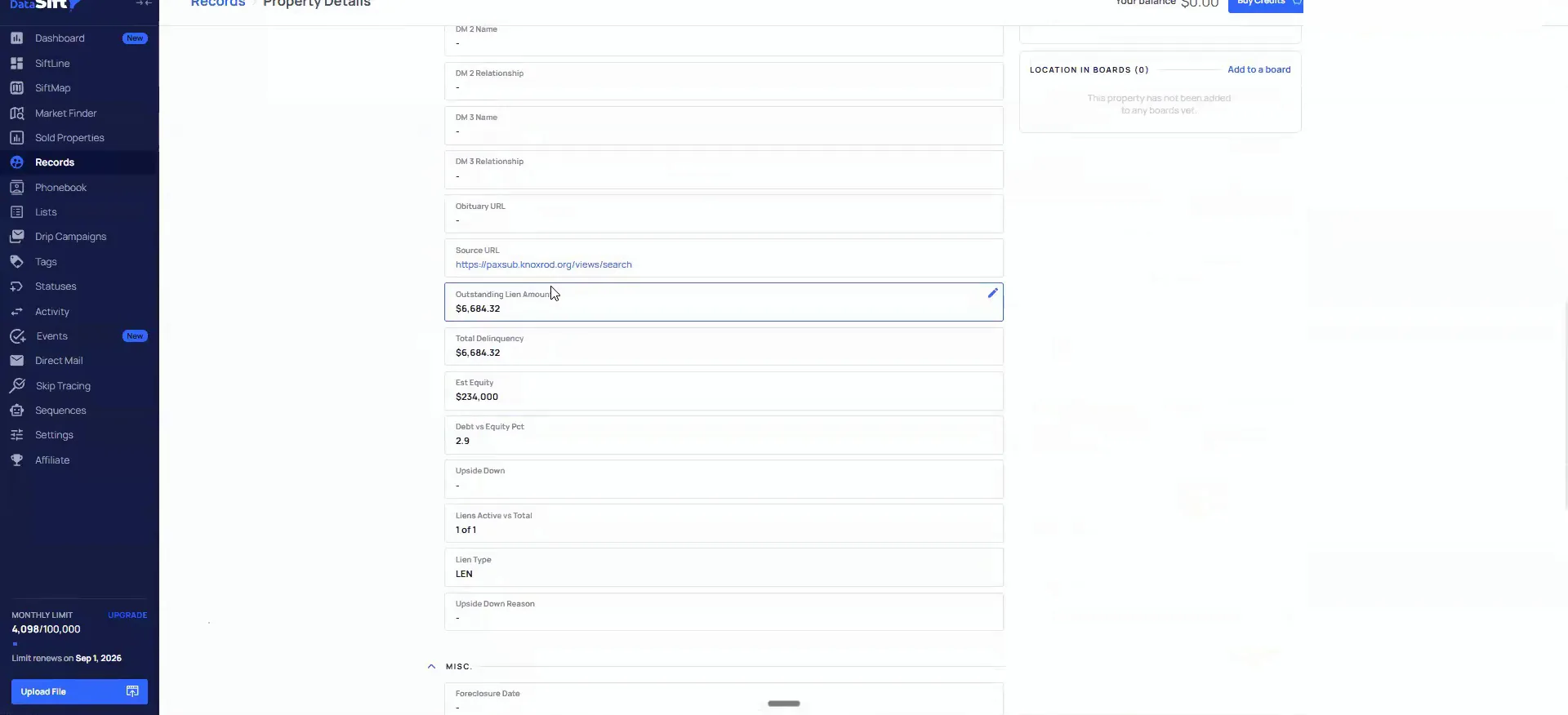Click the DM 2 Relationship field
This screenshot has height=715, width=1568.
[724, 81]
